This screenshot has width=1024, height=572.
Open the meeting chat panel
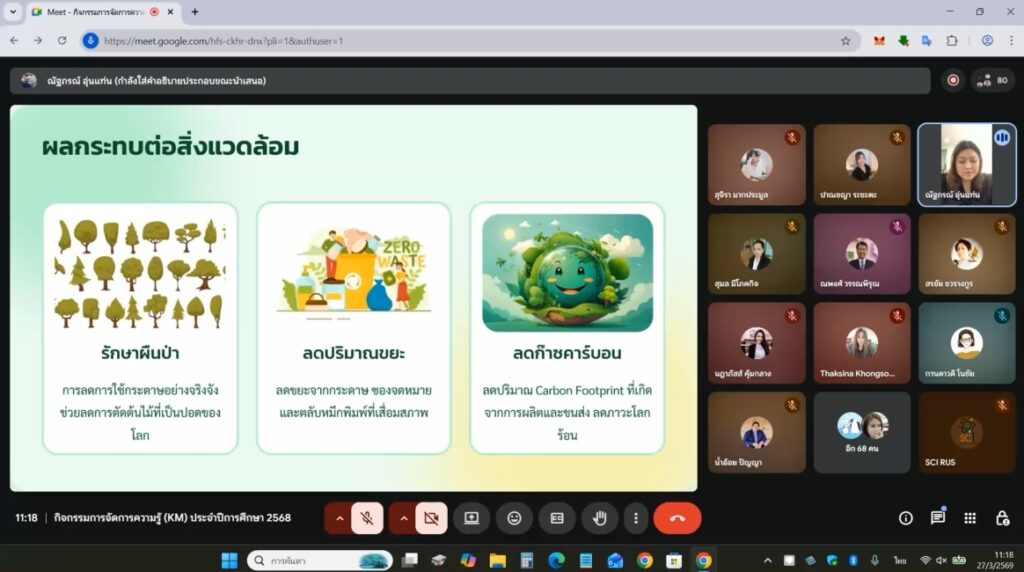pyautogui.click(x=937, y=518)
